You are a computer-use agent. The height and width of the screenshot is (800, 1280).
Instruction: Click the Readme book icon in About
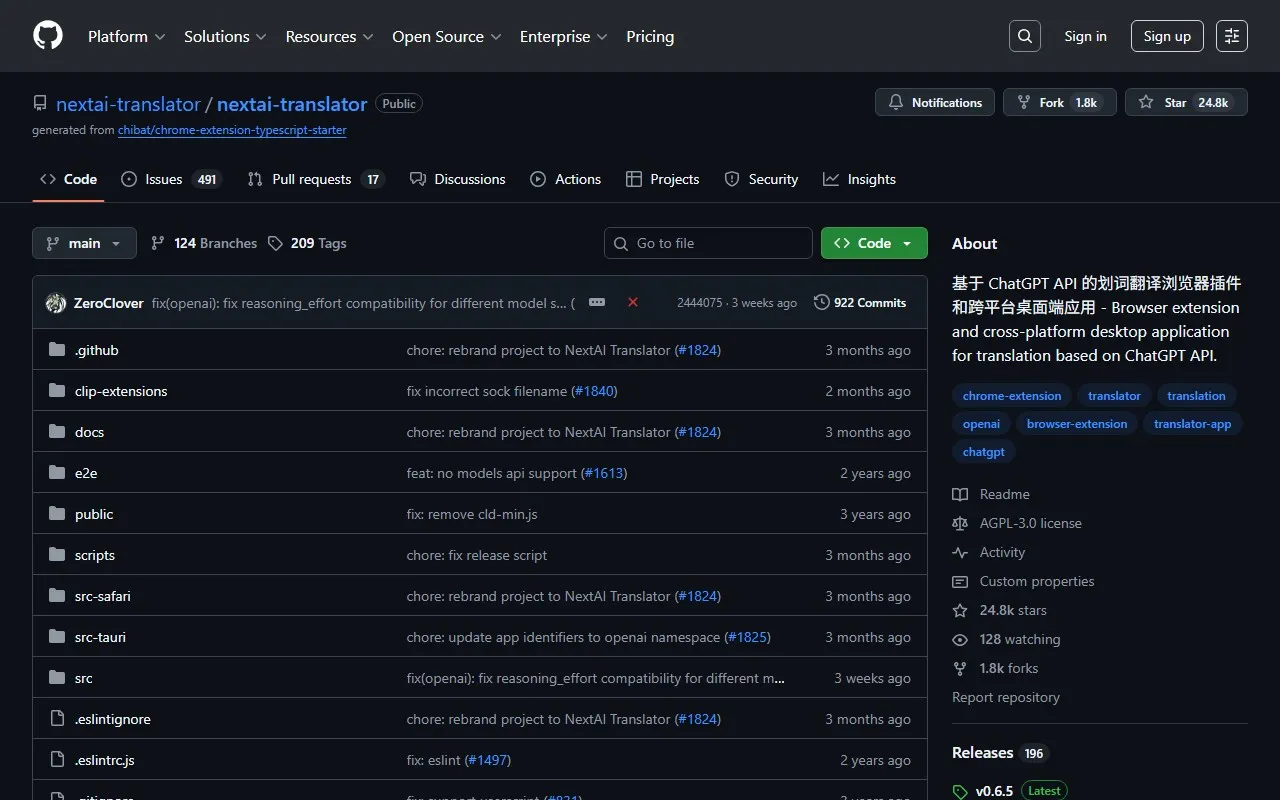click(x=960, y=493)
